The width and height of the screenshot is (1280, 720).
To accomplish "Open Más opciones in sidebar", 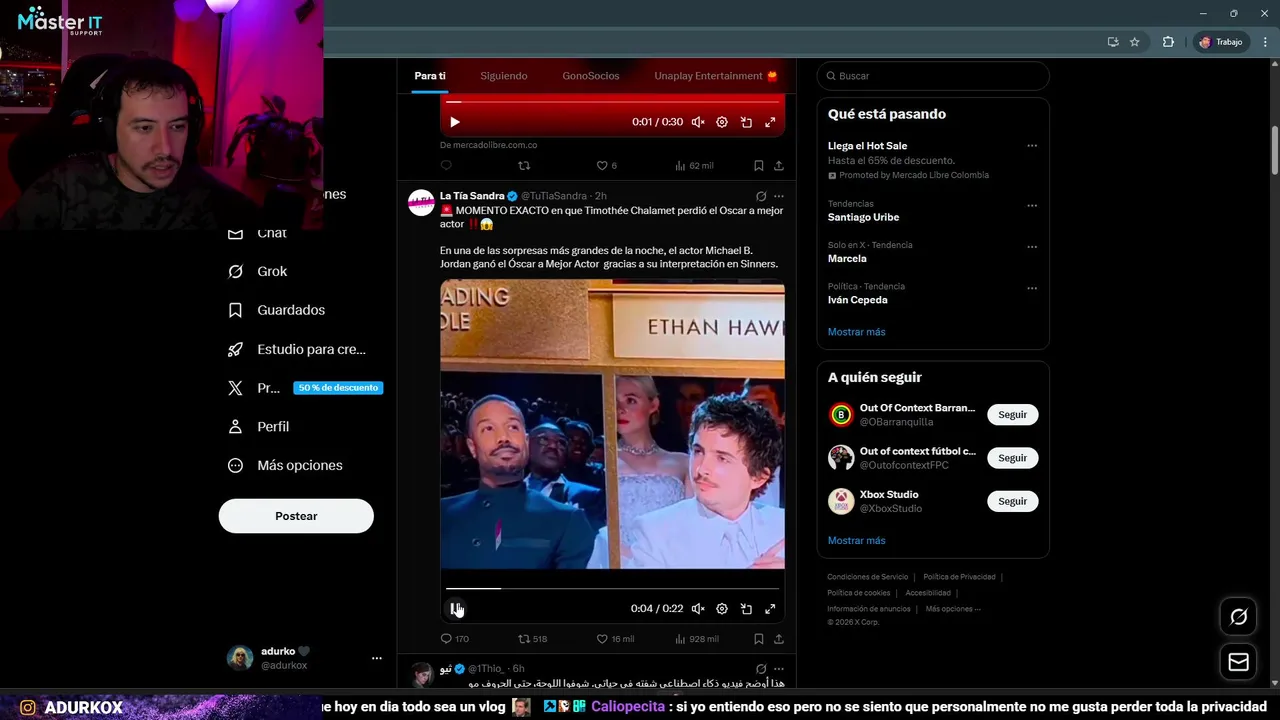I will coord(285,465).
